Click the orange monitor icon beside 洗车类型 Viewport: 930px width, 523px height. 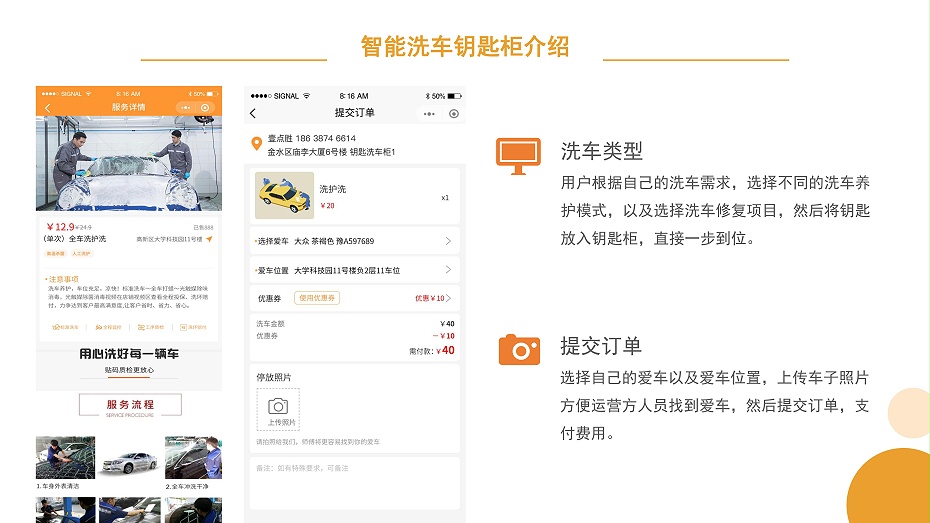pyautogui.click(x=518, y=156)
